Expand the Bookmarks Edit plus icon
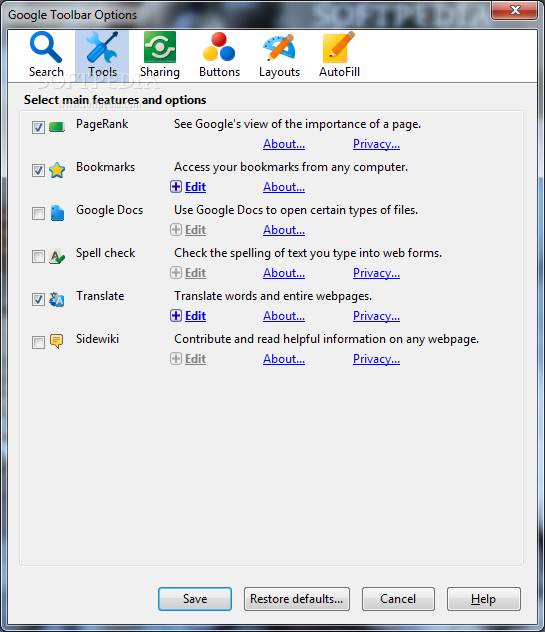The image size is (545, 632). [x=176, y=187]
